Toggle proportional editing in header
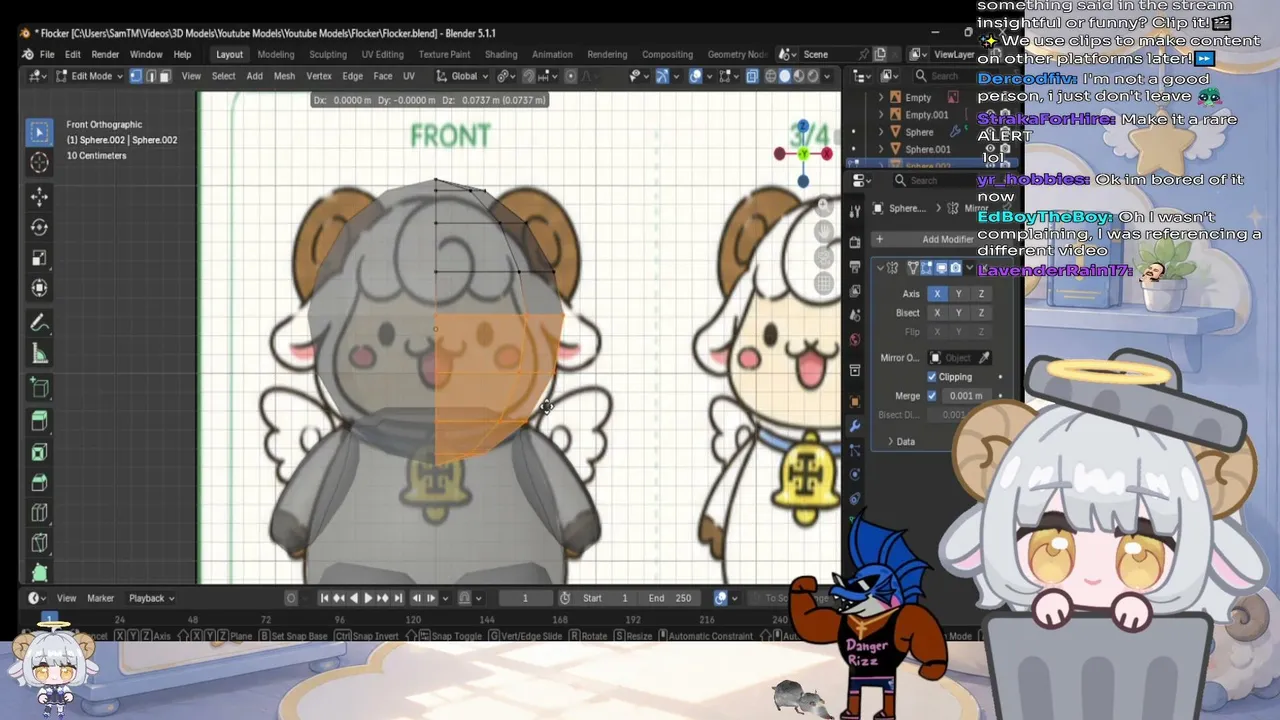This screenshot has width=1280, height=720. [x=569, y=76]
